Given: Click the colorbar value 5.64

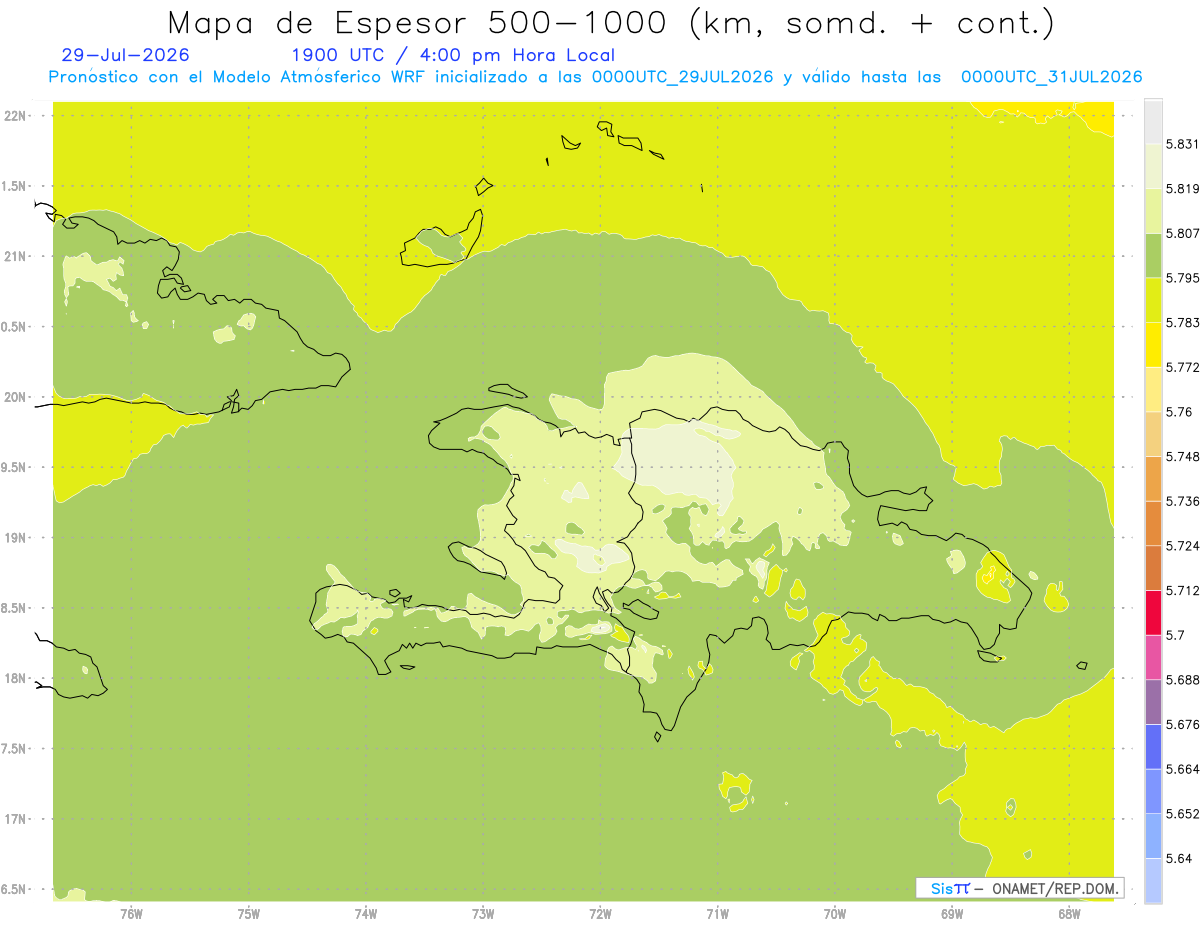Looking at the screenshot, I should [x=1179, y=858].
